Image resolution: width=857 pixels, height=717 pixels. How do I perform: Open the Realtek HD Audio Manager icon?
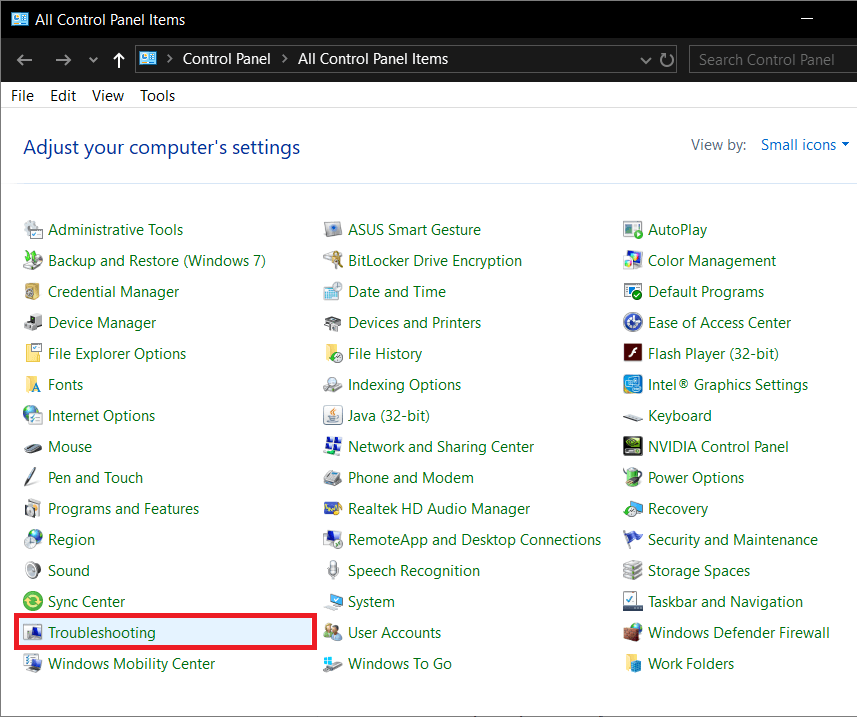(x=332, y=509)
